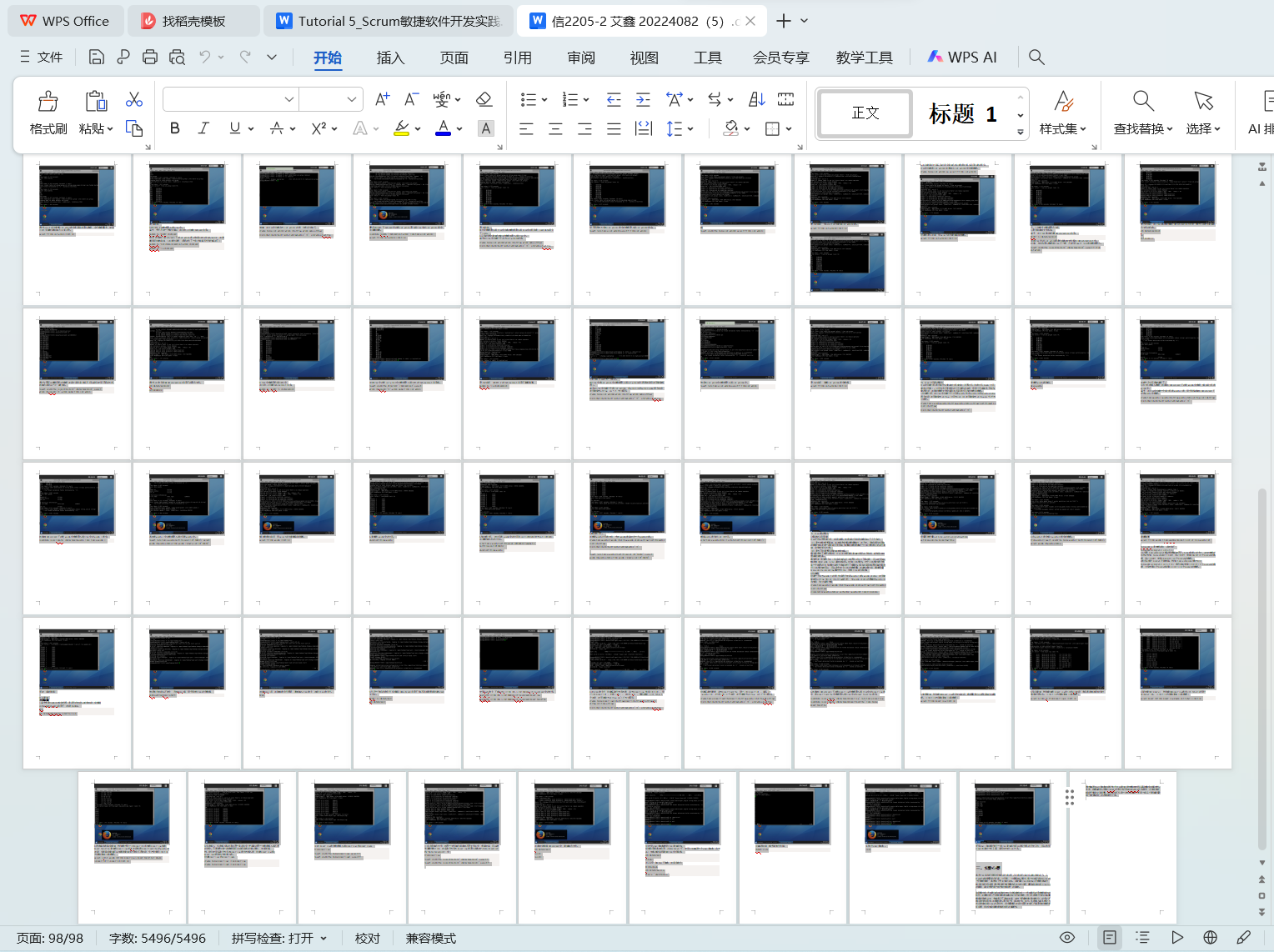Decrease font size with A- icon
The image size is (1274, 952).
tap(411, 99)
